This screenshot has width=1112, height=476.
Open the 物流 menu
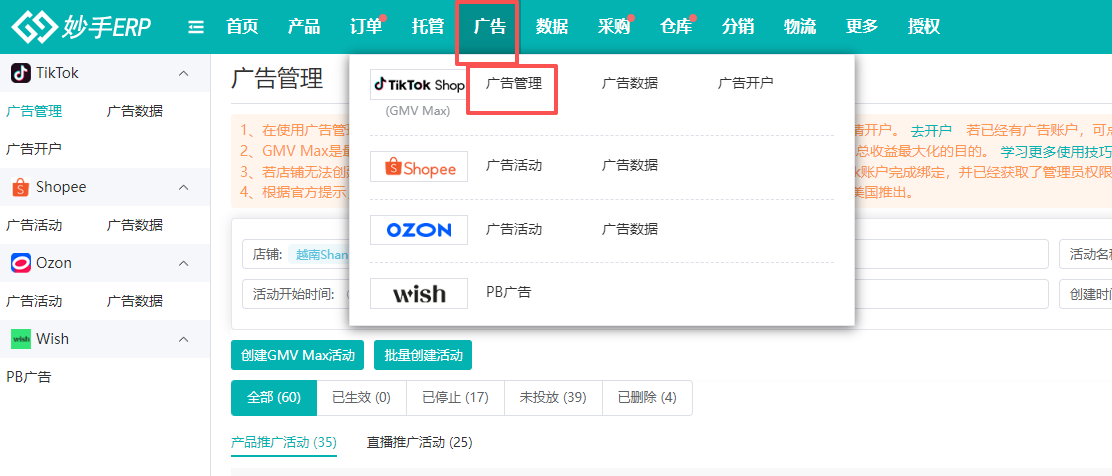800,27
